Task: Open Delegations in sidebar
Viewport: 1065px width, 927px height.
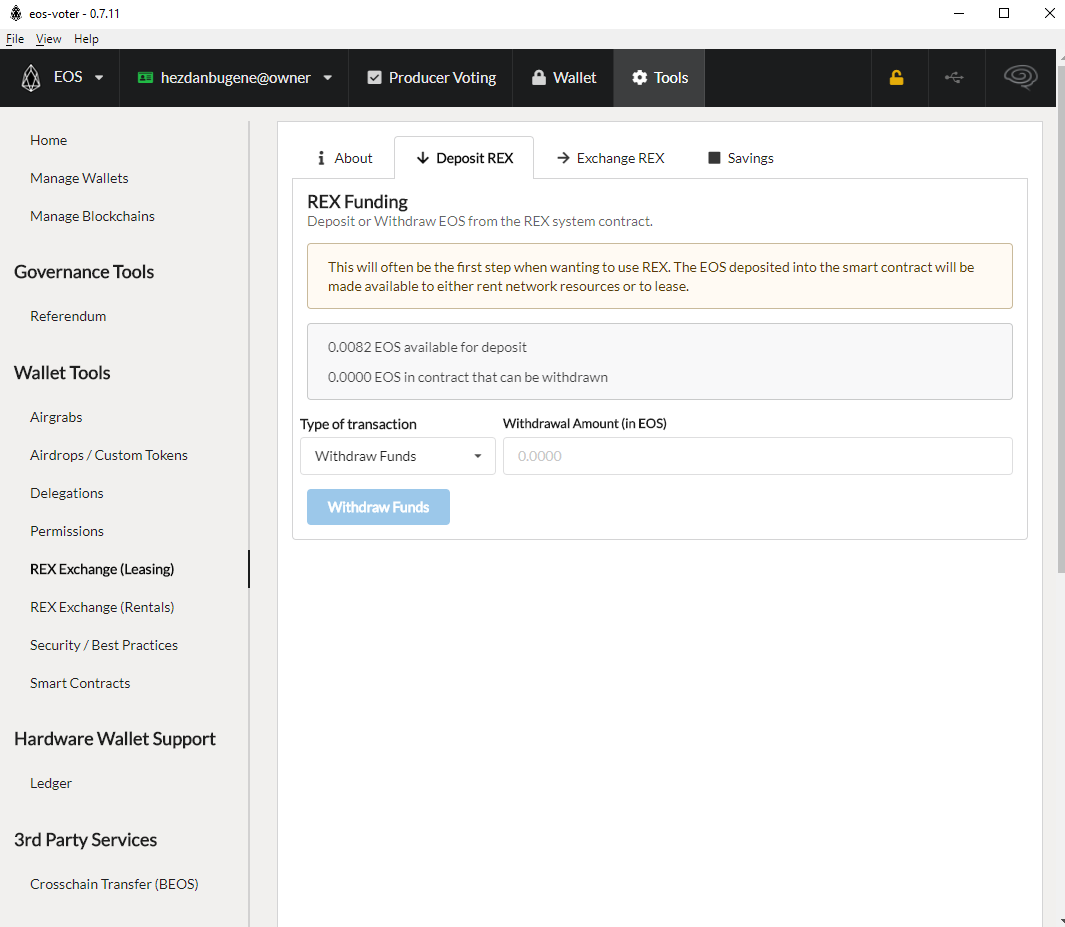Action: [x=67, y=493]
